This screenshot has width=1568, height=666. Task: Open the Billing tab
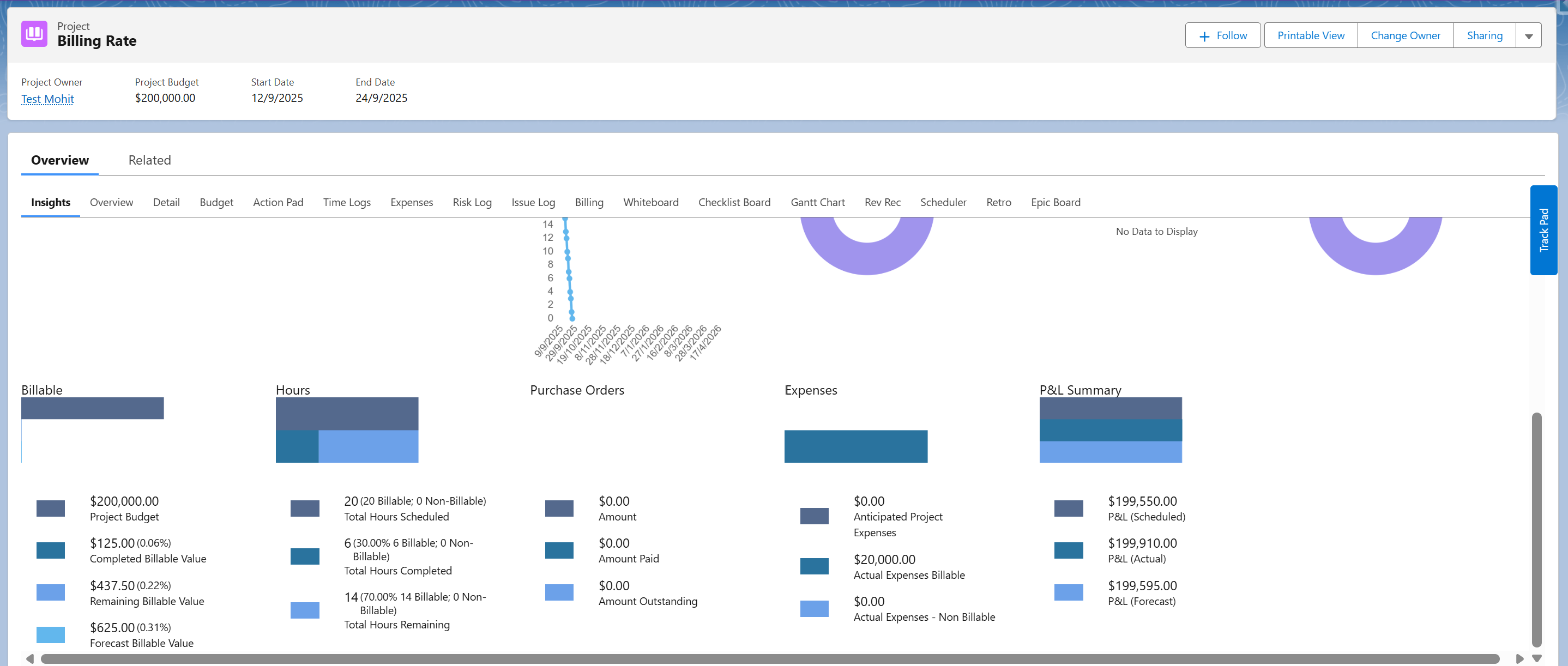click(x=589, y=203)
